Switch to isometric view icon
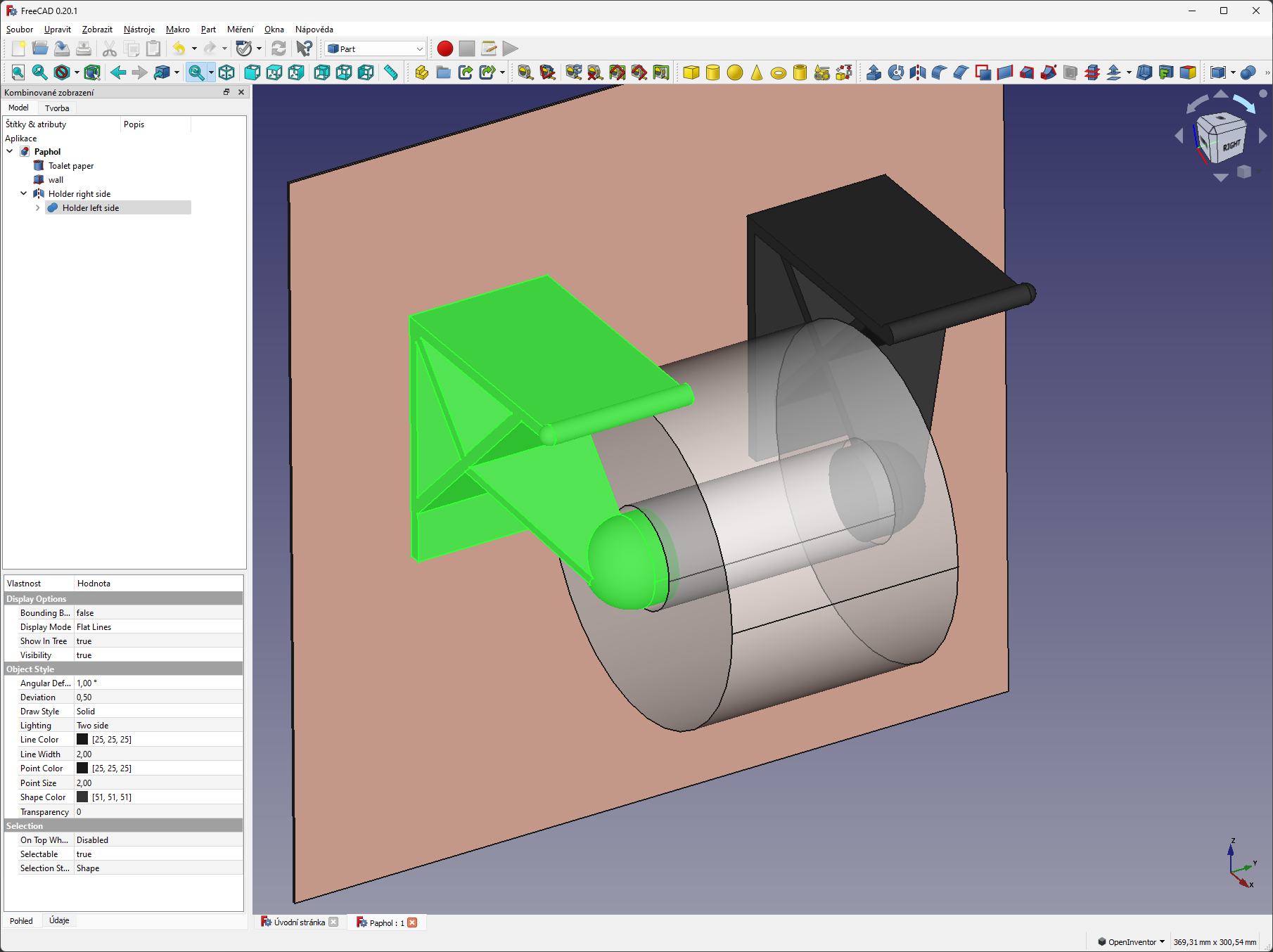Viewport: 1273px width, 952px height. pyautogui.click(x=226, y=72)
